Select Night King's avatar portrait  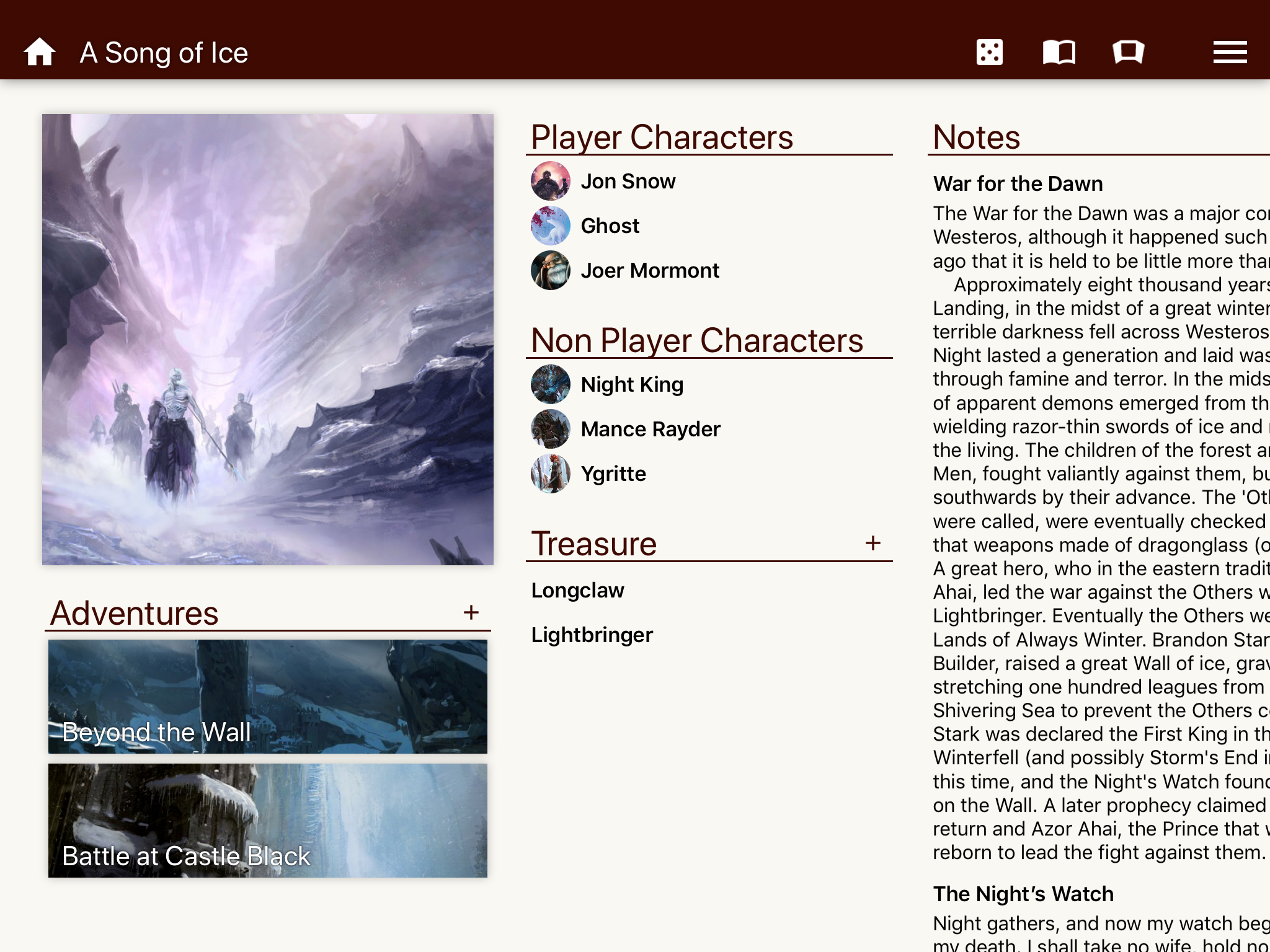tap(550, 384)
